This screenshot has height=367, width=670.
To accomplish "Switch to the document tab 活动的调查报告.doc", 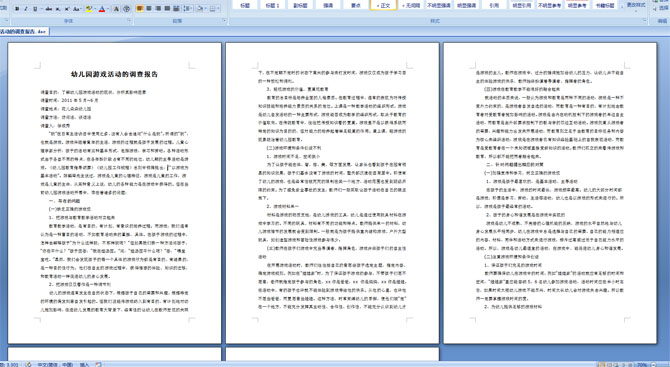I will point(24,32).
